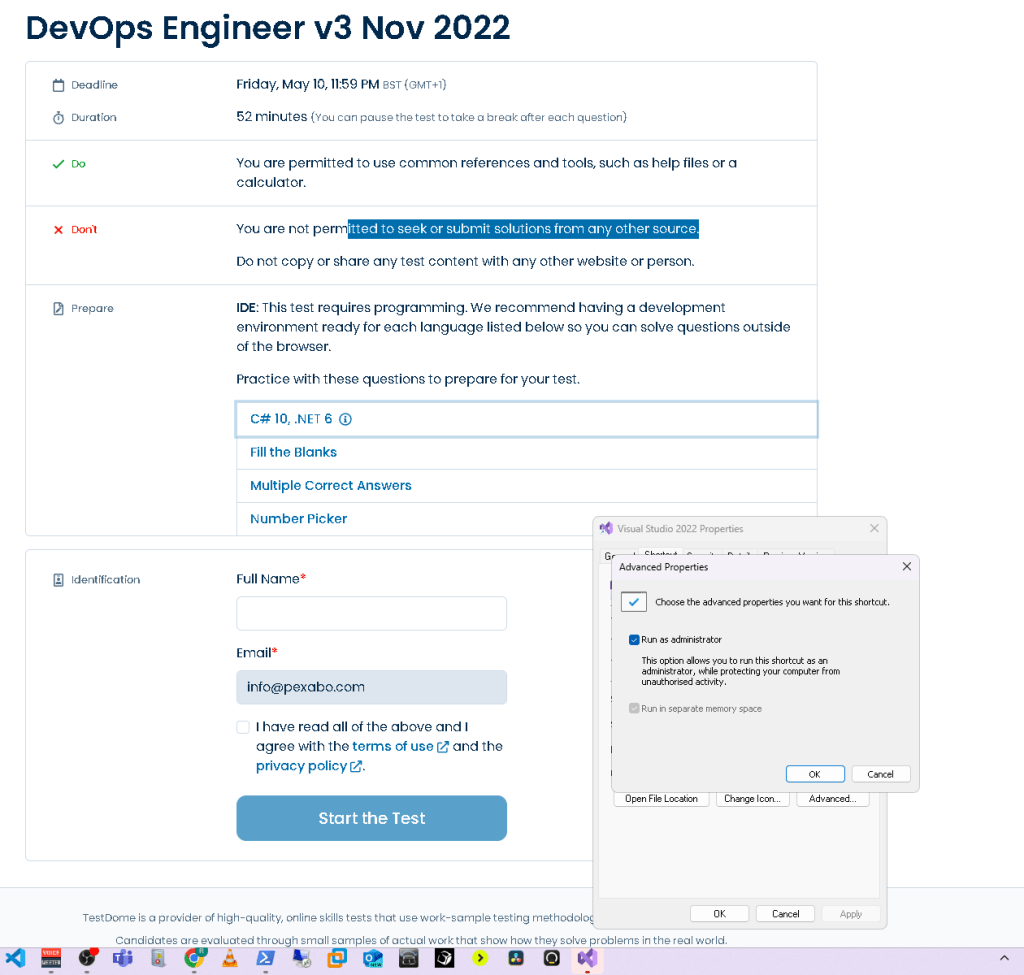This screenshot has width=1024, height=975.
Task: Click the ID badge icon beside Identification
Action: [x=59, y=580]
